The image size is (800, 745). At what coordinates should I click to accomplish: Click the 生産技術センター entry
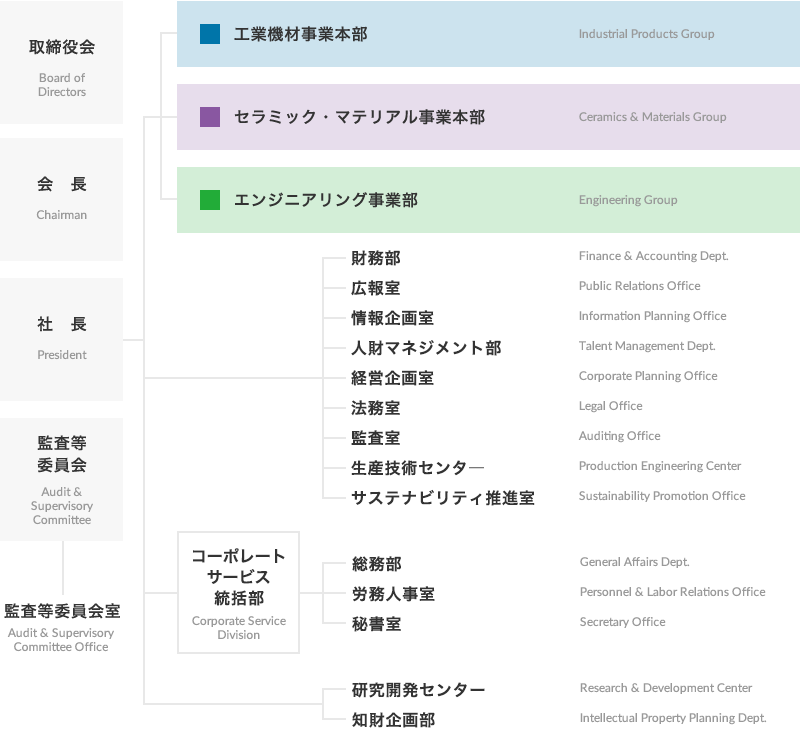417,468
